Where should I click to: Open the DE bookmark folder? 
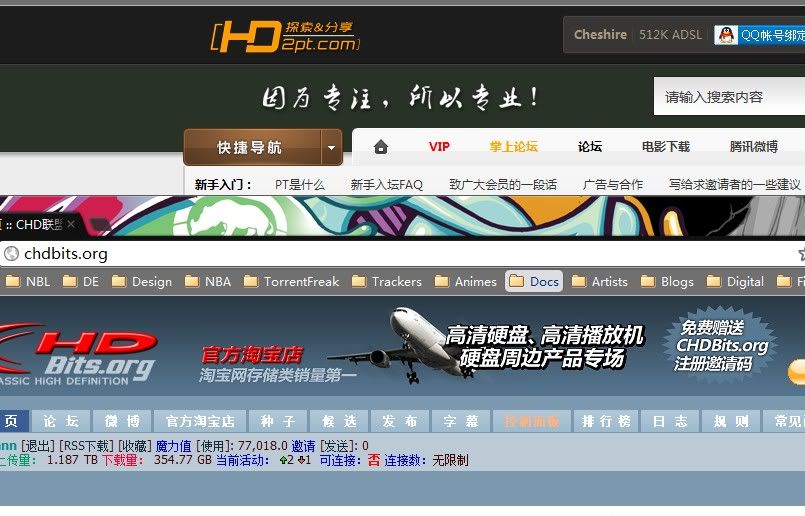(81, 281)
